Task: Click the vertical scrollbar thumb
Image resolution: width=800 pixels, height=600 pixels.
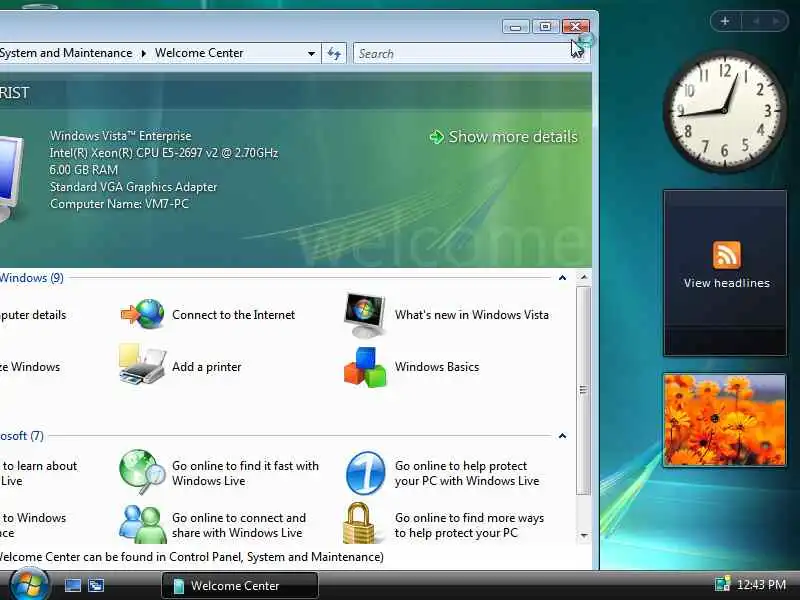Action: click(584, 390)
